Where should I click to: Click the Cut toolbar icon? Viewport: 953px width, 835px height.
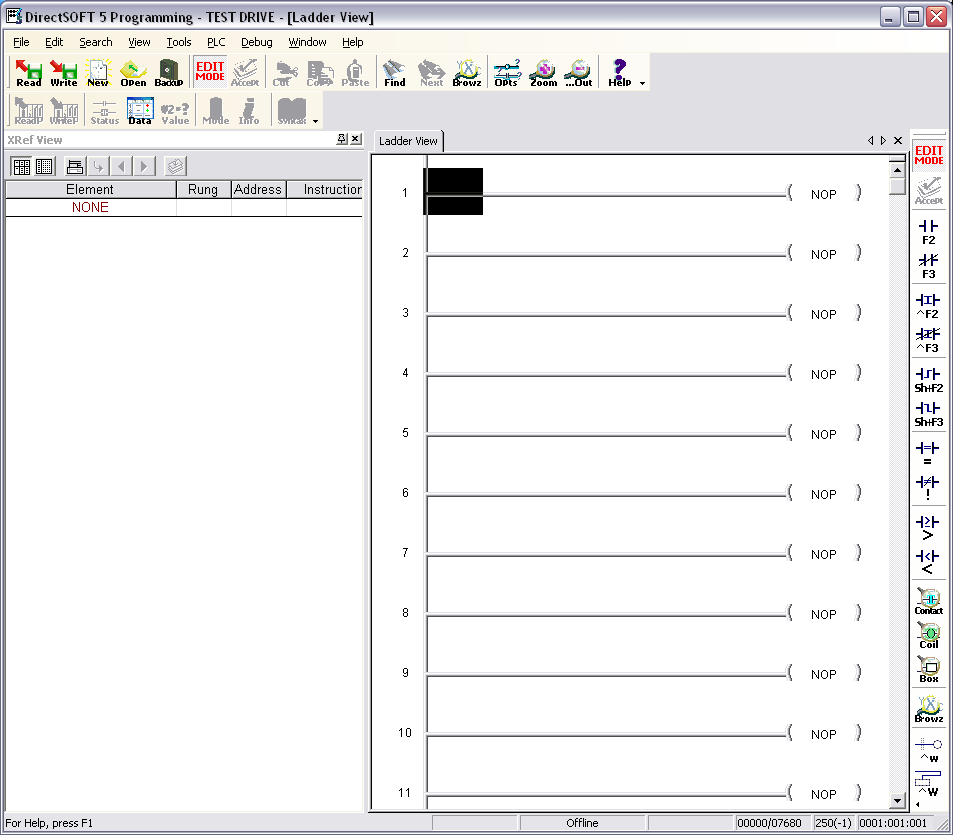(284, 73)
